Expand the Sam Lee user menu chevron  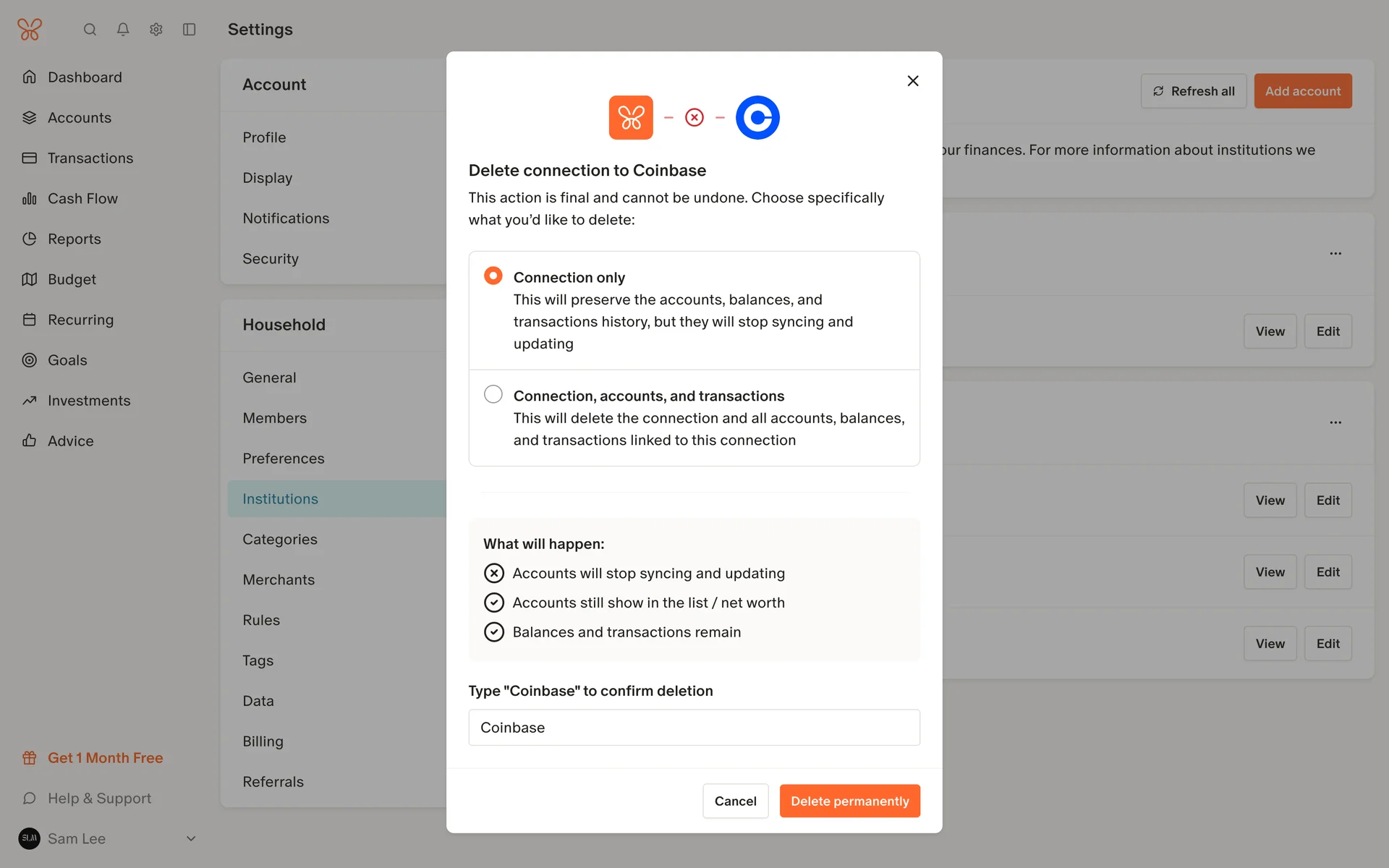click(x=191, y=839)
